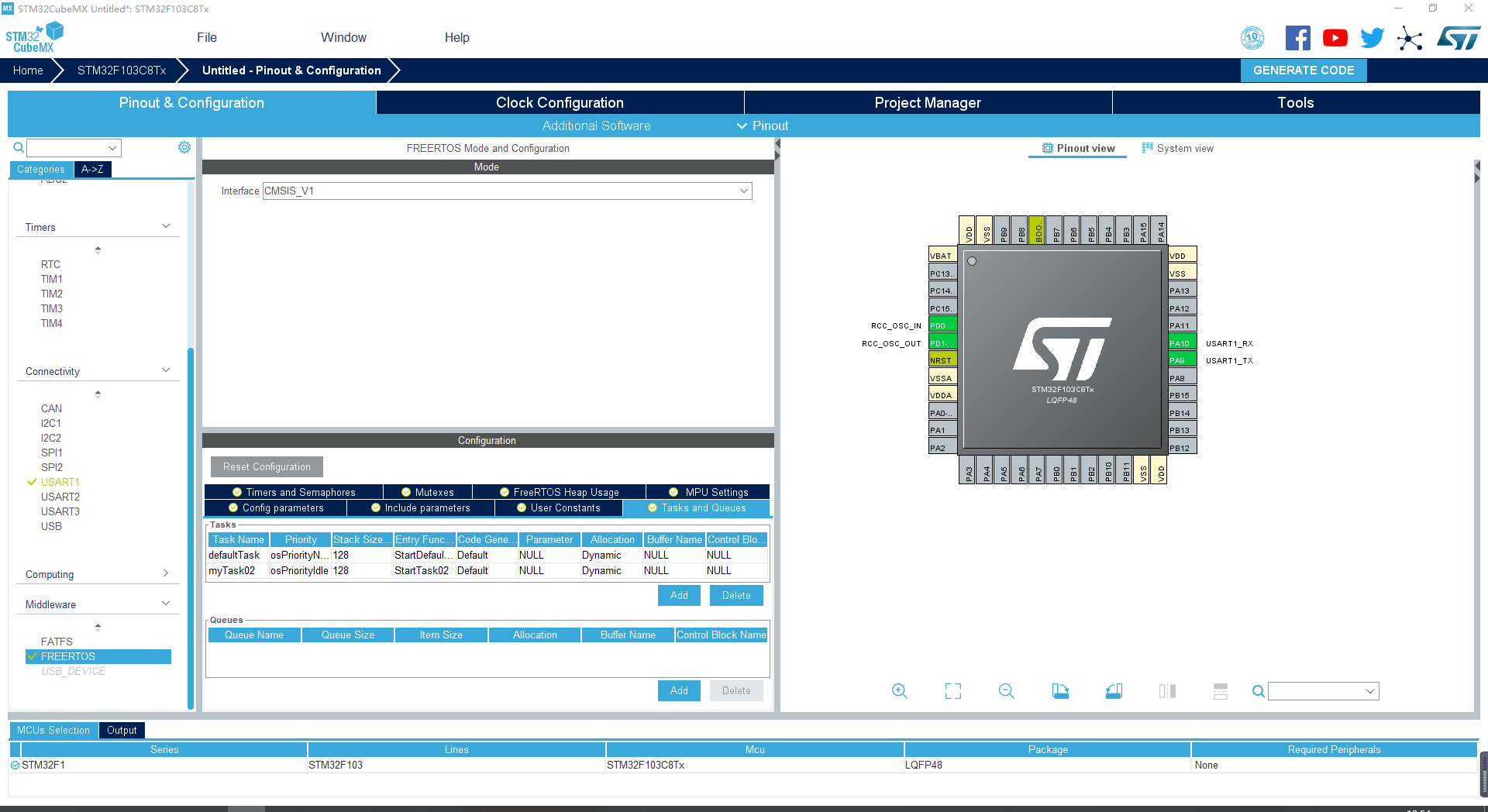Open the YouTube icon link
The image size is (1488, 812).
[1335, 38]
